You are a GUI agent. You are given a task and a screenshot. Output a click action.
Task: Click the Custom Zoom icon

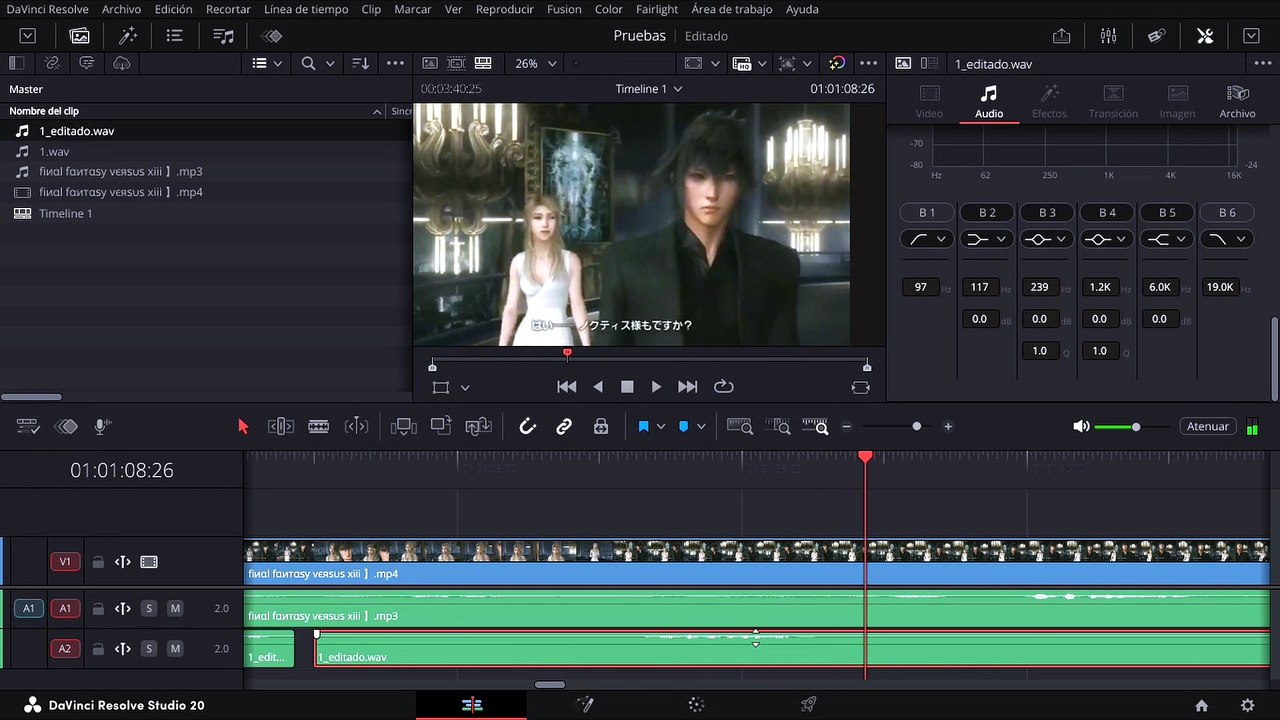(816, 427)
